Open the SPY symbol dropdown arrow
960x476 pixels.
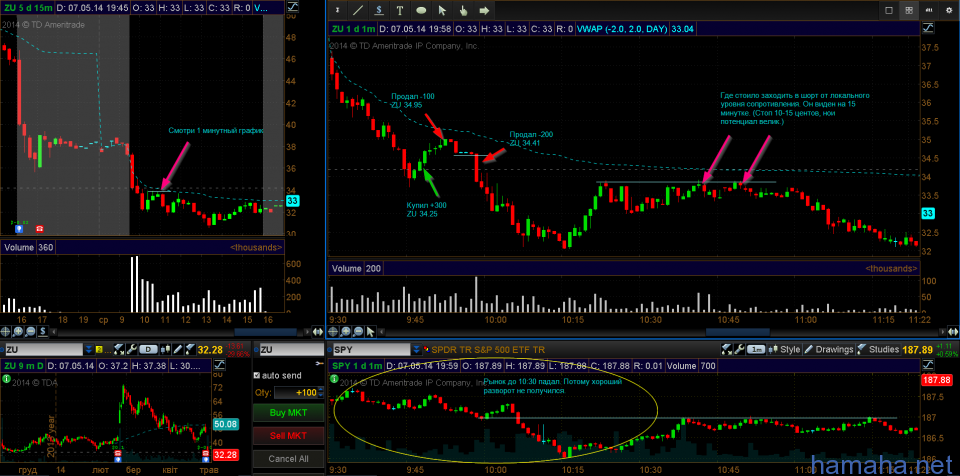pos(418,350)
